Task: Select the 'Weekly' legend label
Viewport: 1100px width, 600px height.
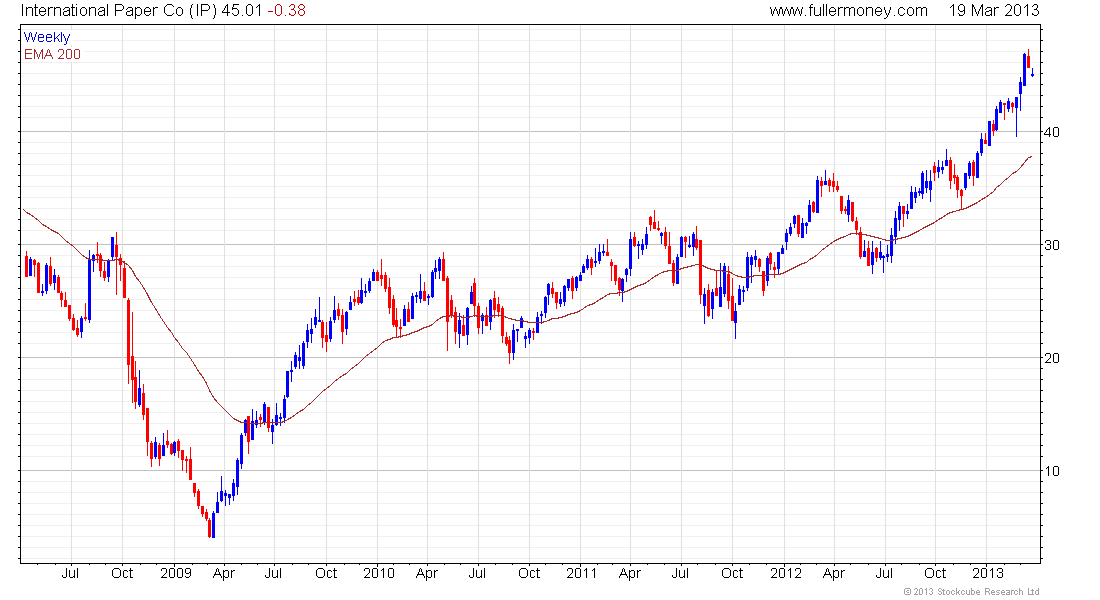Action: click(x=47, y=37)
